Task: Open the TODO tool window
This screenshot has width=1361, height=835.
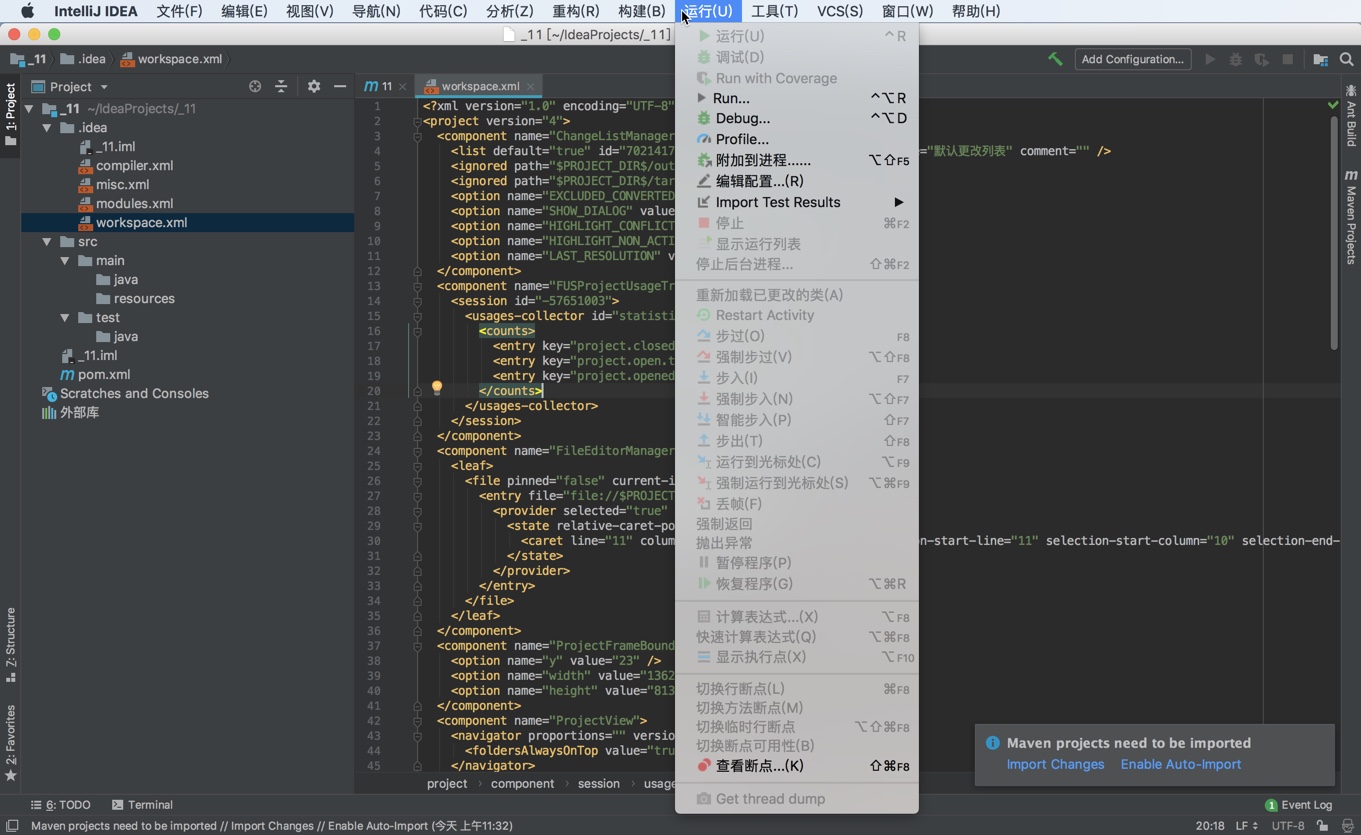Action: point(60,805)
